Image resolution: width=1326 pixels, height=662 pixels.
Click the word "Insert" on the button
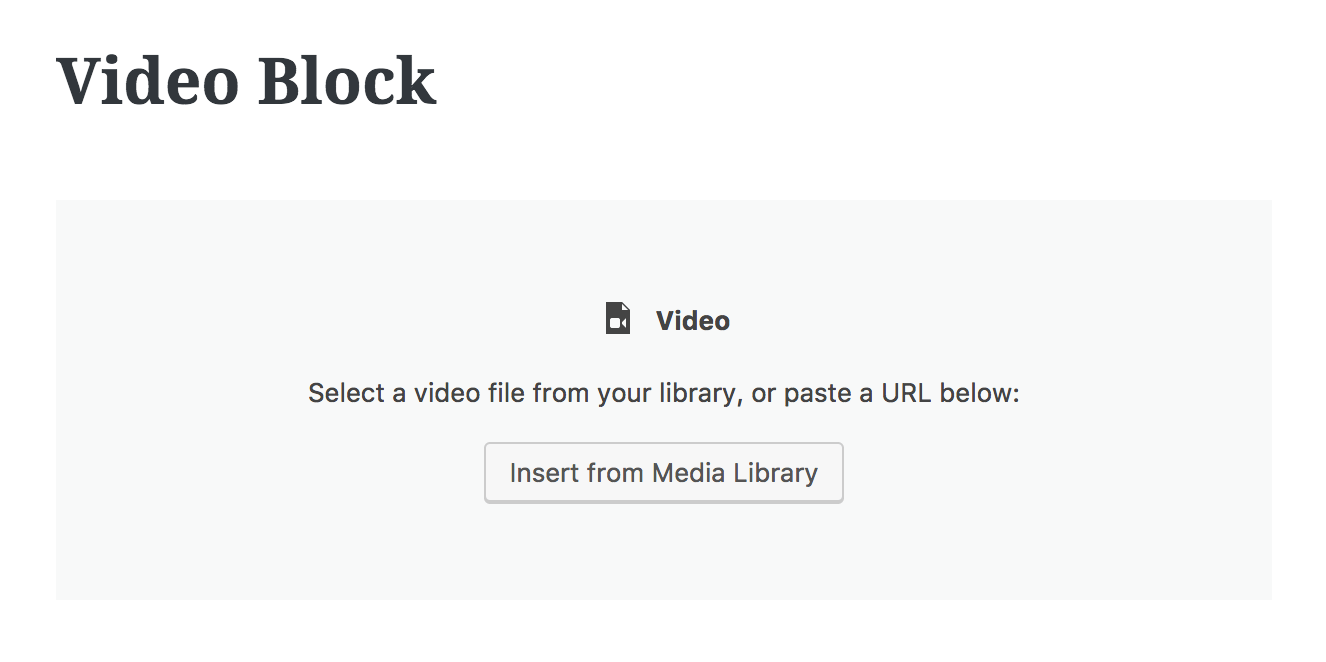(540, 472)
